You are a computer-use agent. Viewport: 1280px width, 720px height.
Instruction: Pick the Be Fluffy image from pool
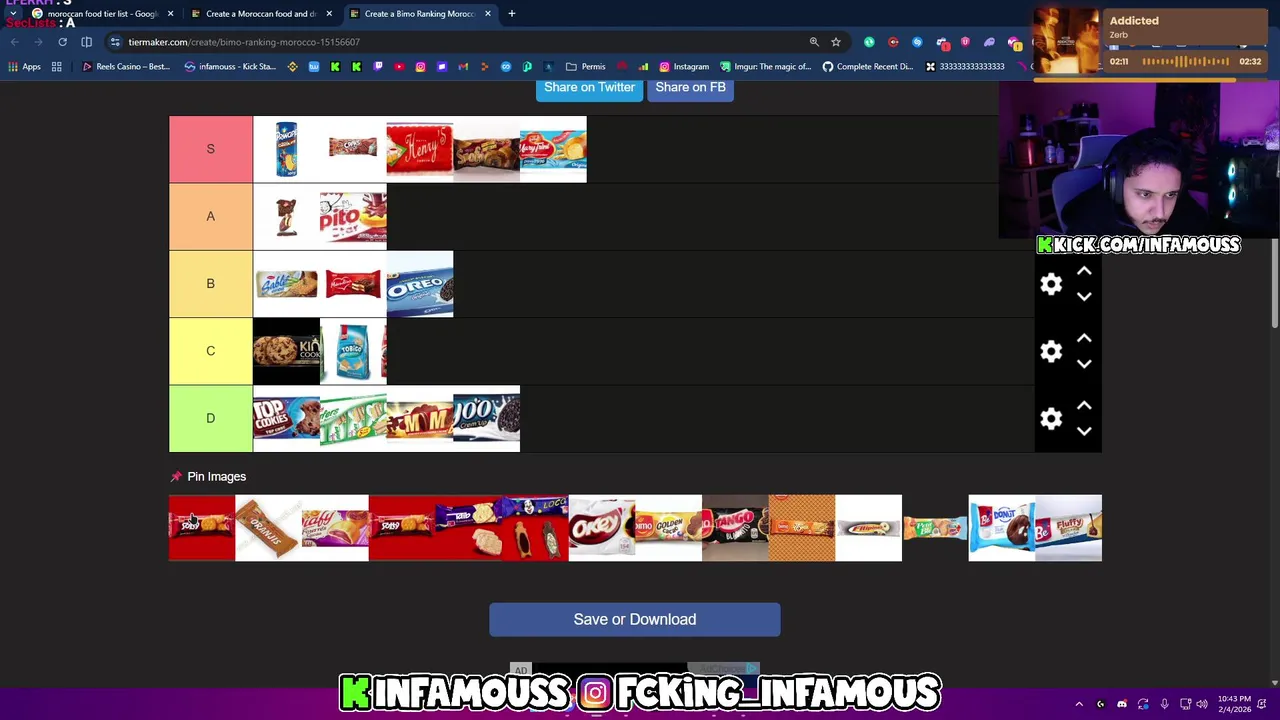(1068, 528)
